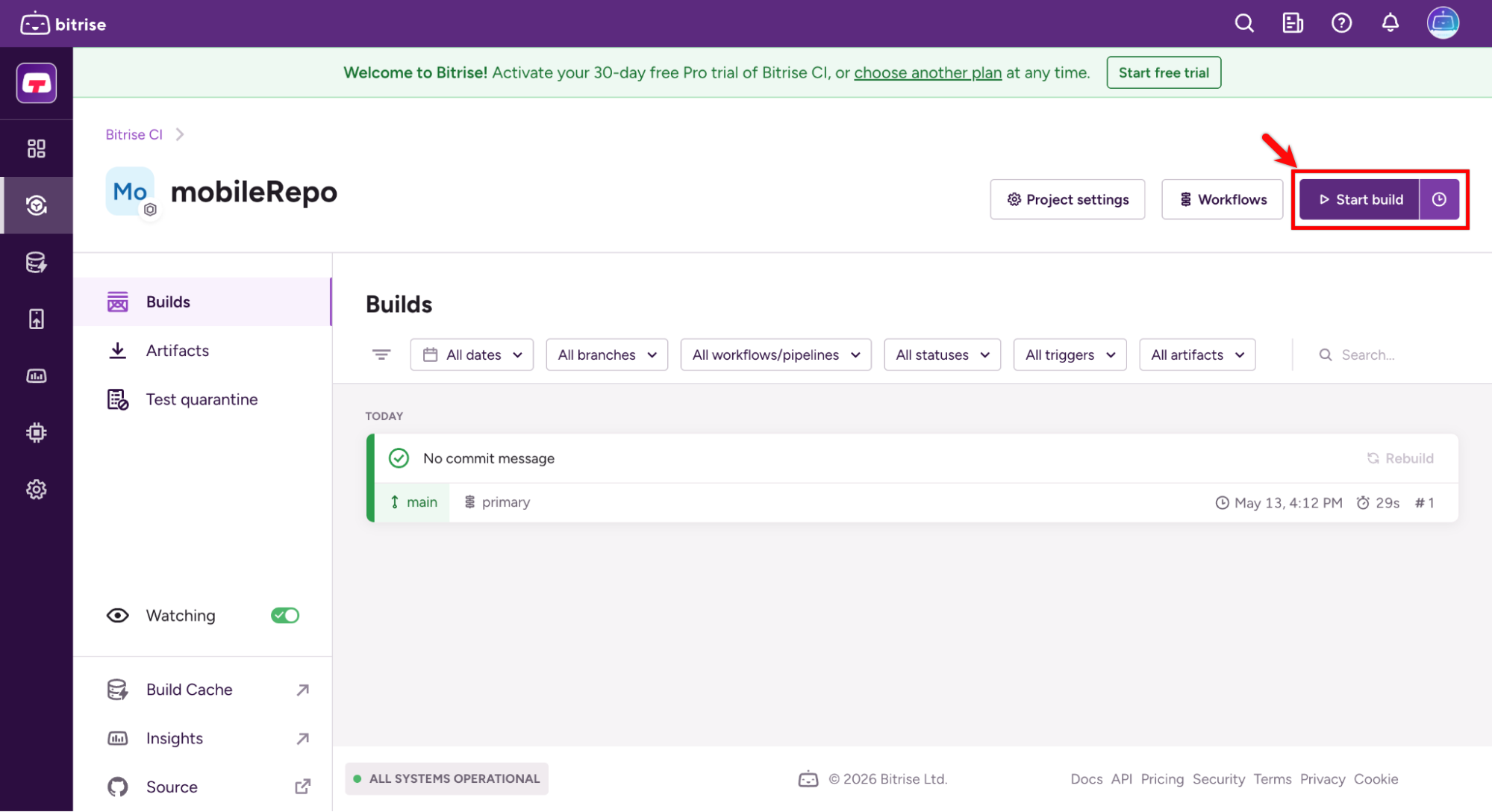Click the May 13, 4:12 PM timestamp
The height and width of the screenshot is (812, 1492).
1279,503
